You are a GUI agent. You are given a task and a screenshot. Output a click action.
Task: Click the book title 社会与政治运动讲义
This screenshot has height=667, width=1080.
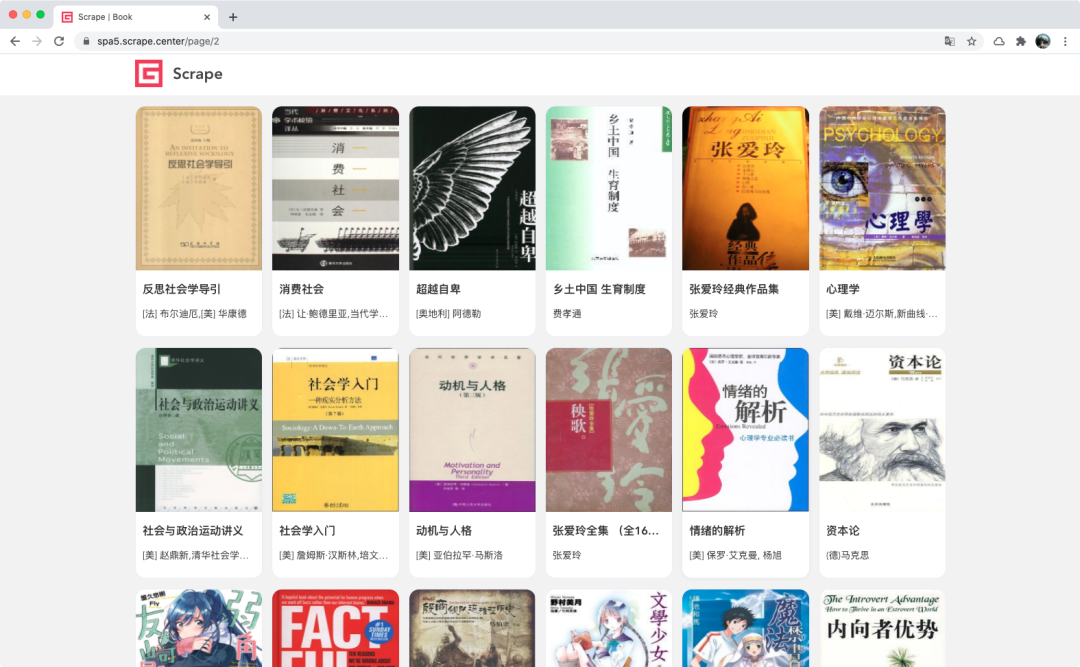tap(193, 531)
